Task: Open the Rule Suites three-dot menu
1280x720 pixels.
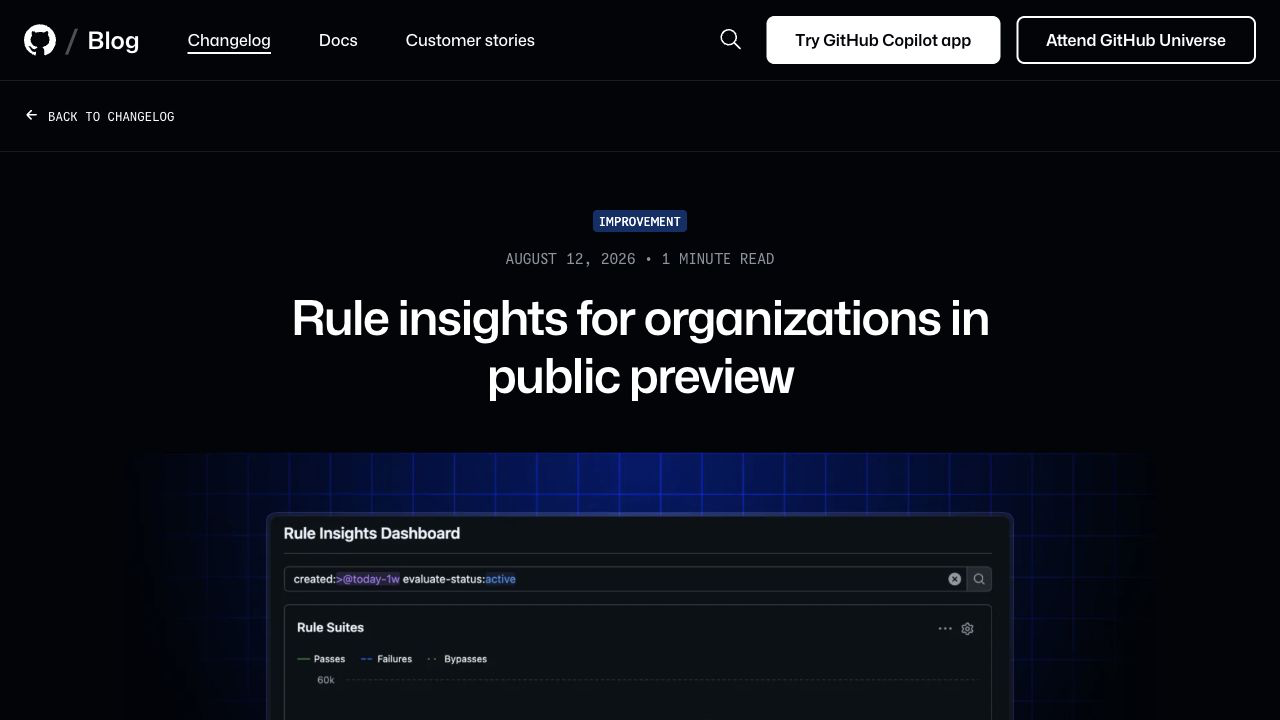Action: (945, 629)
